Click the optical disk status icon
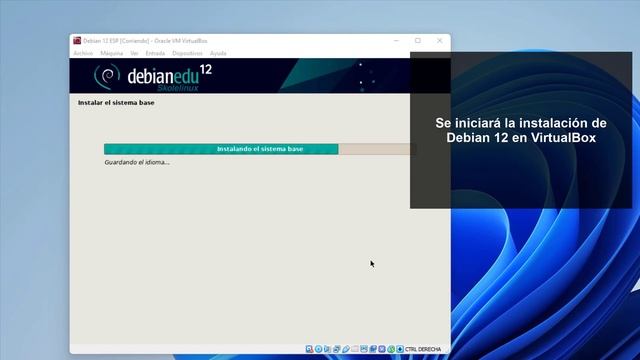The height and width of the screenshot is (360, 640). (318, 349)
